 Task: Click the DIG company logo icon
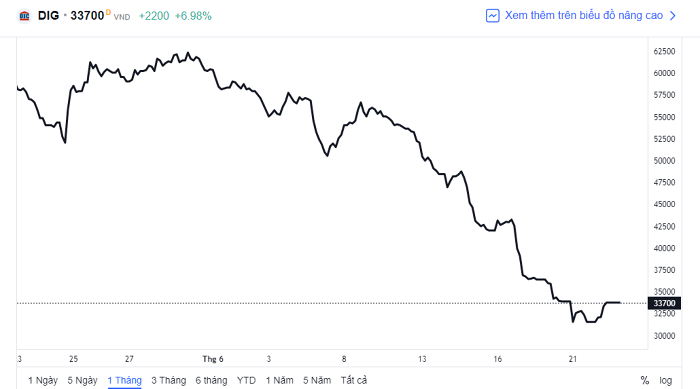24,16
